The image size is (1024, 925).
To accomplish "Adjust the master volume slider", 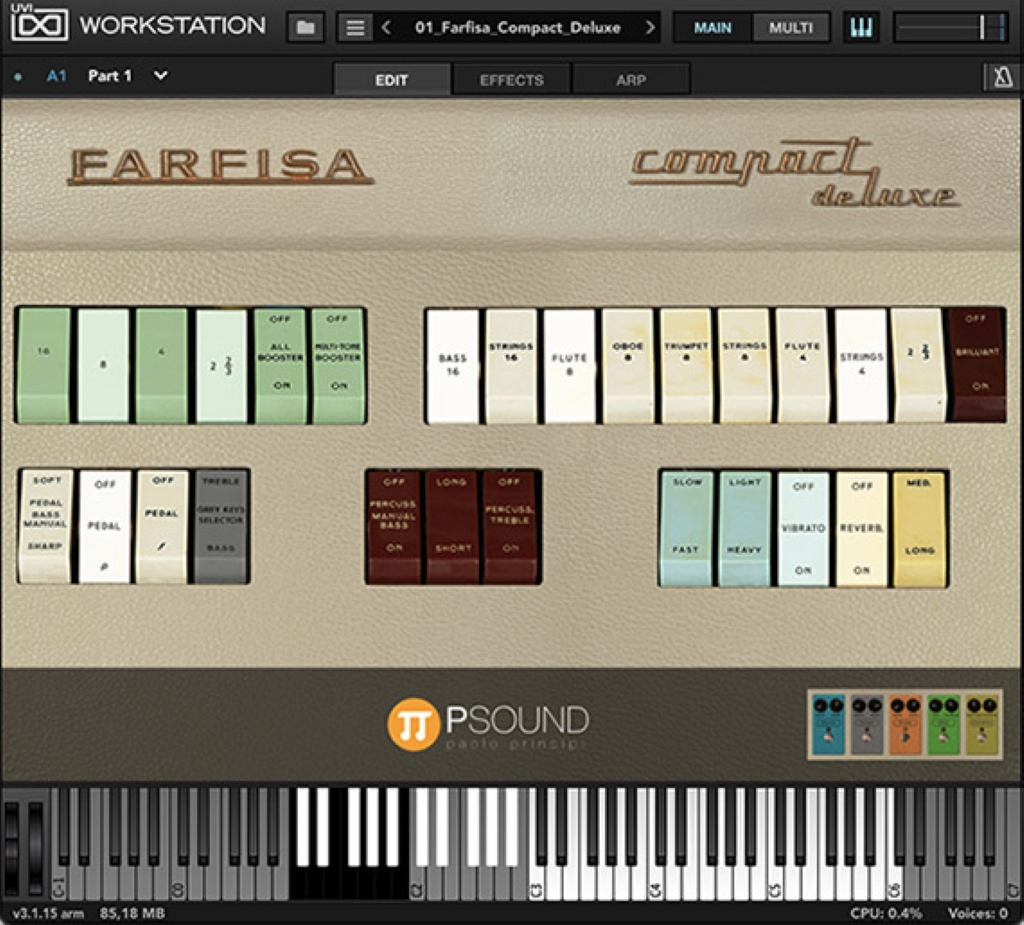I will click(x=950, y=27).
